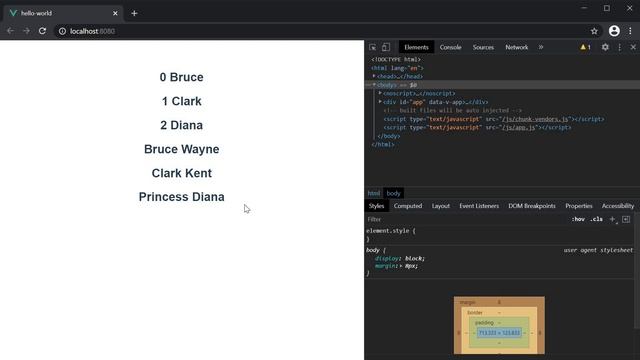Select the built files comment line
The height and width of the screenshot is (360, 640).
[452, 111]
